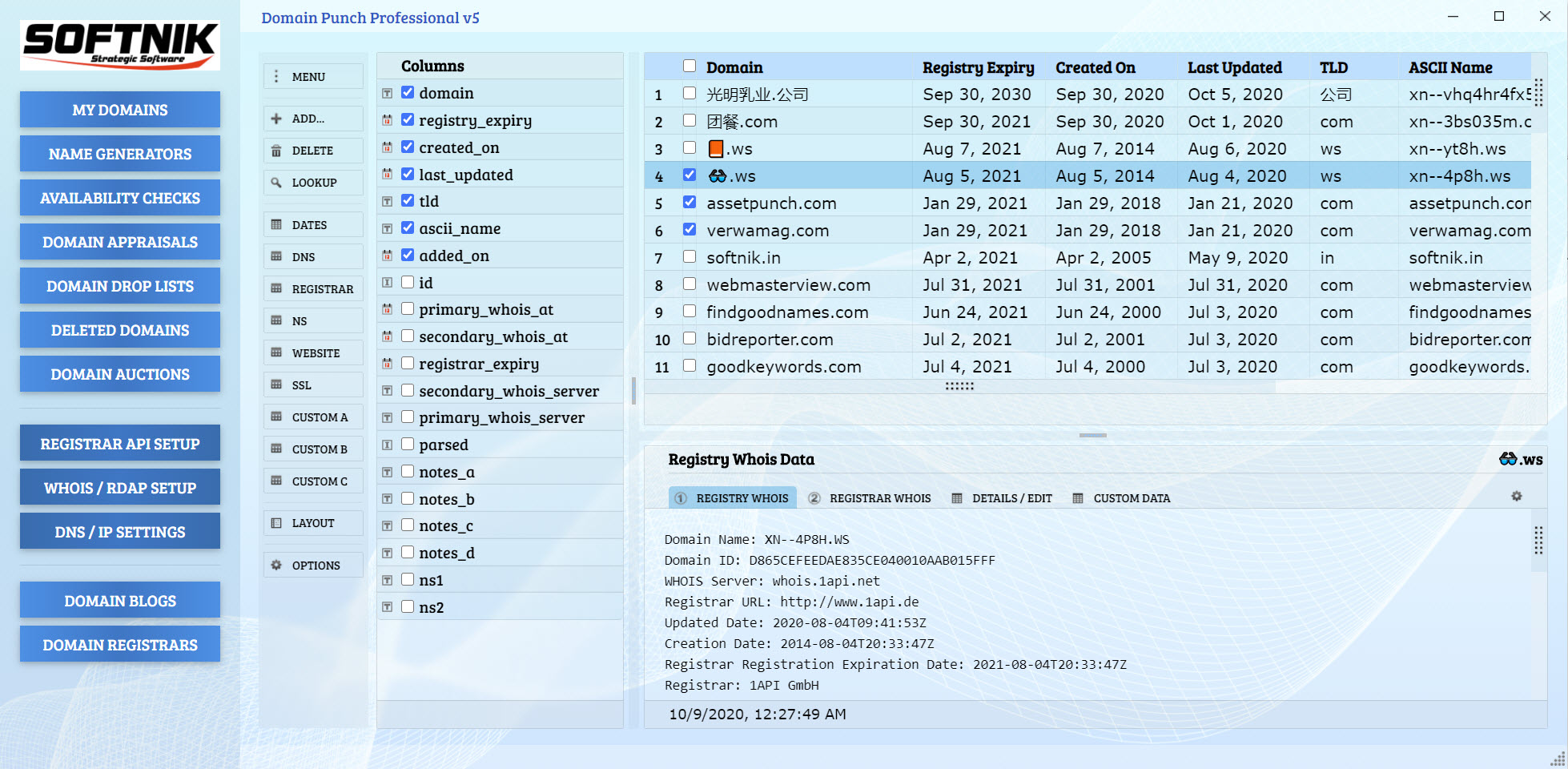Select the webmasterview.com row

pyautogui.click(x=1088, y=285)
